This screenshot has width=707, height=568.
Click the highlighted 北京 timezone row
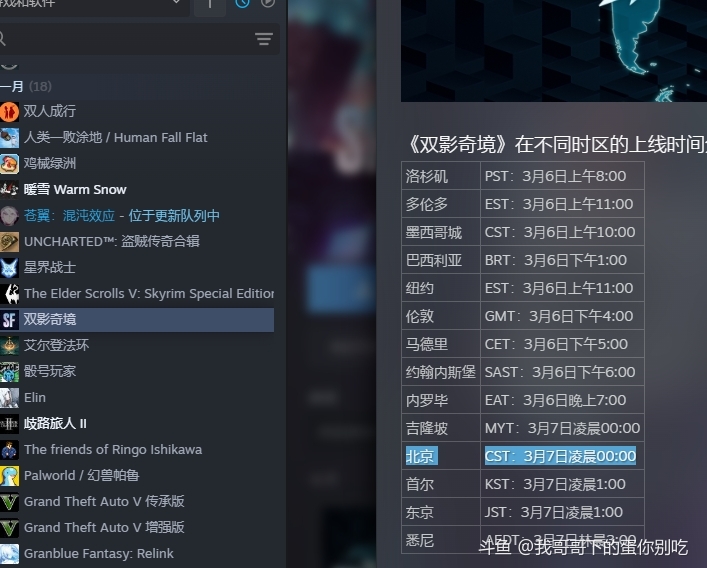[522, 456]
